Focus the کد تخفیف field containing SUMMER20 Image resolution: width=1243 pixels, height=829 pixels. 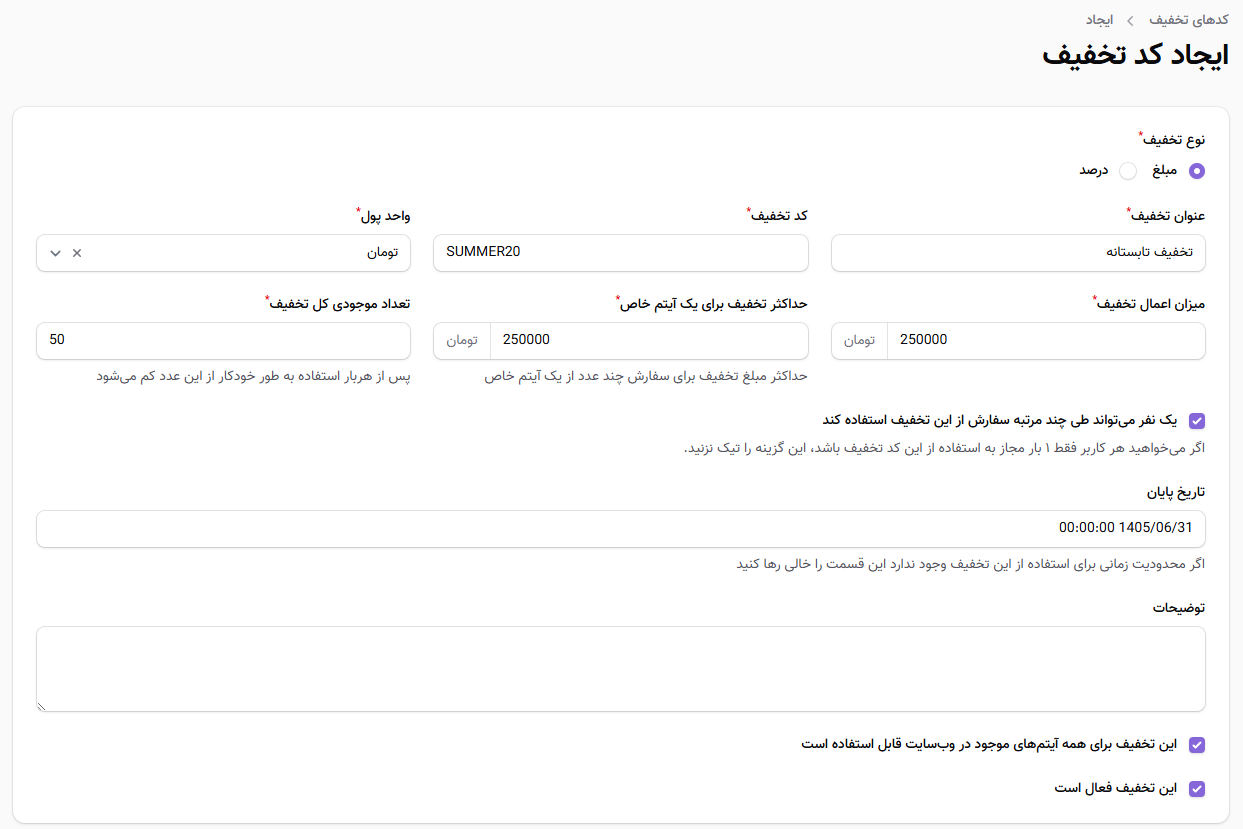click(620, 253)
